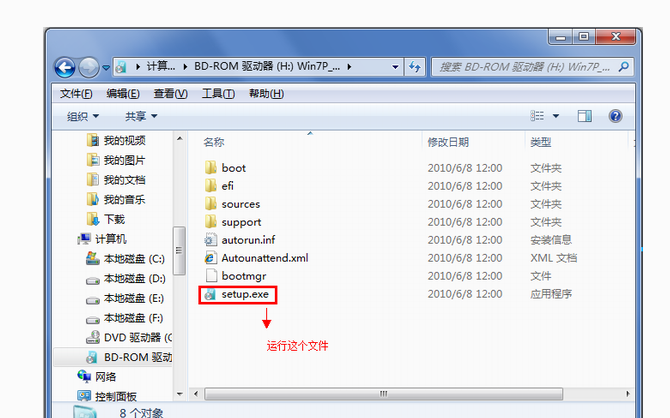
Task: Open the 工具(T) menu
Action: click(218, 94)
